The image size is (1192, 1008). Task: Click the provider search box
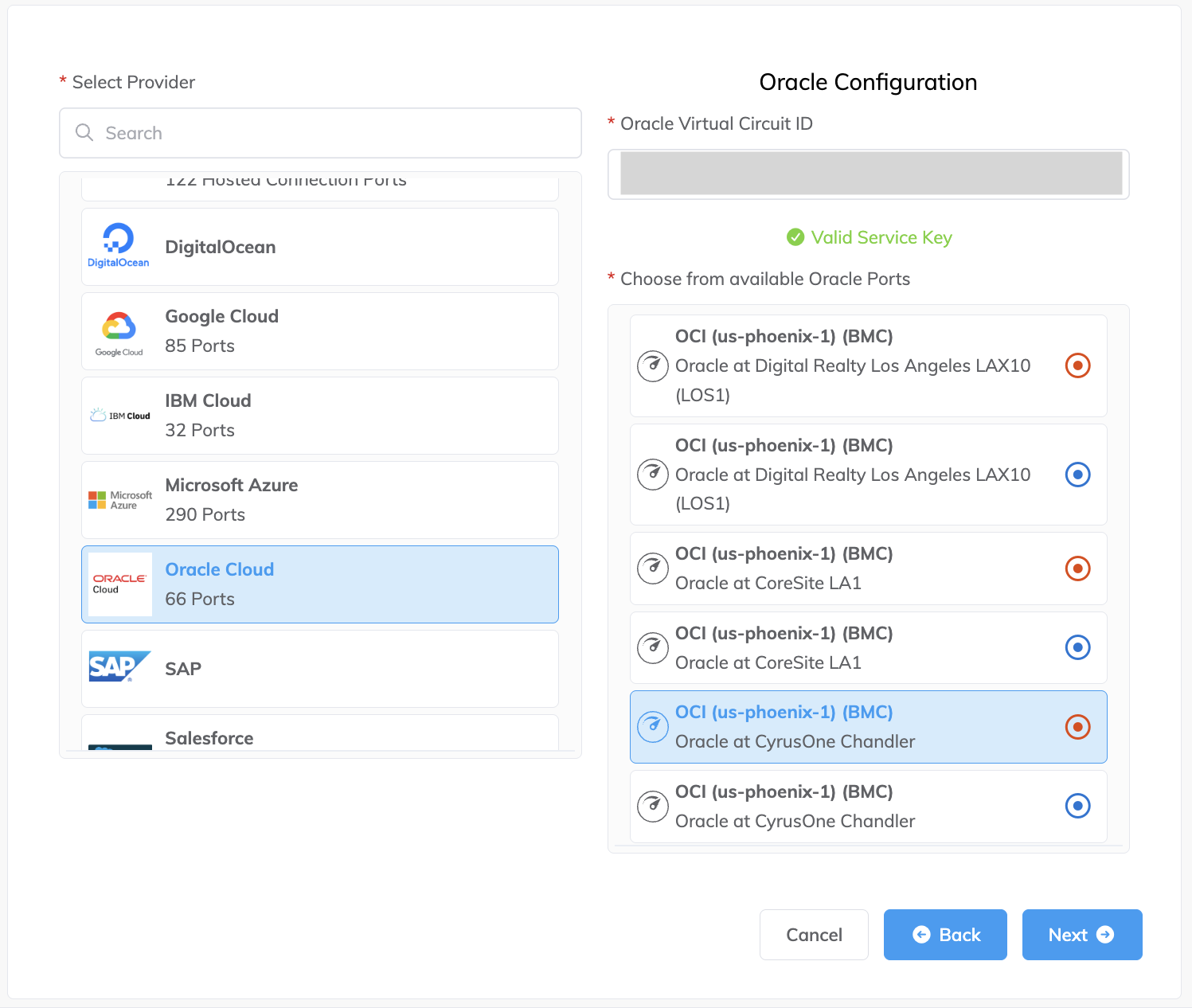319,133
